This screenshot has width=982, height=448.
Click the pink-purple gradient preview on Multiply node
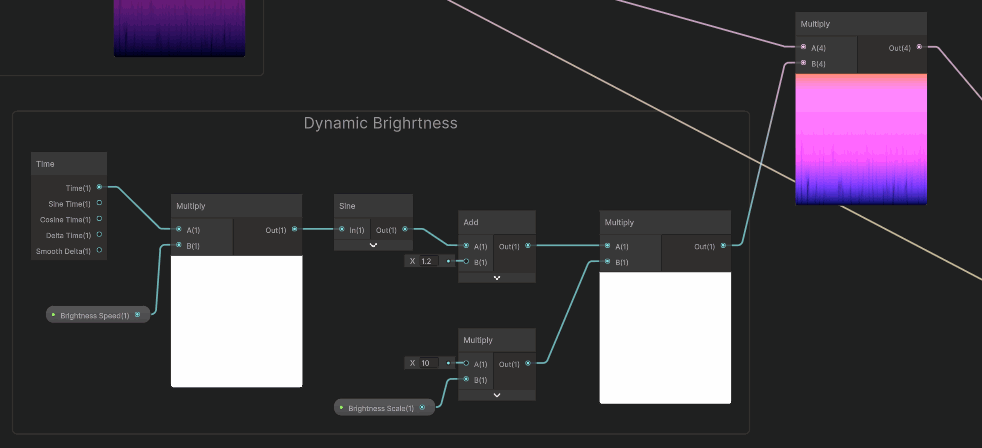click(x=861, y=139)
